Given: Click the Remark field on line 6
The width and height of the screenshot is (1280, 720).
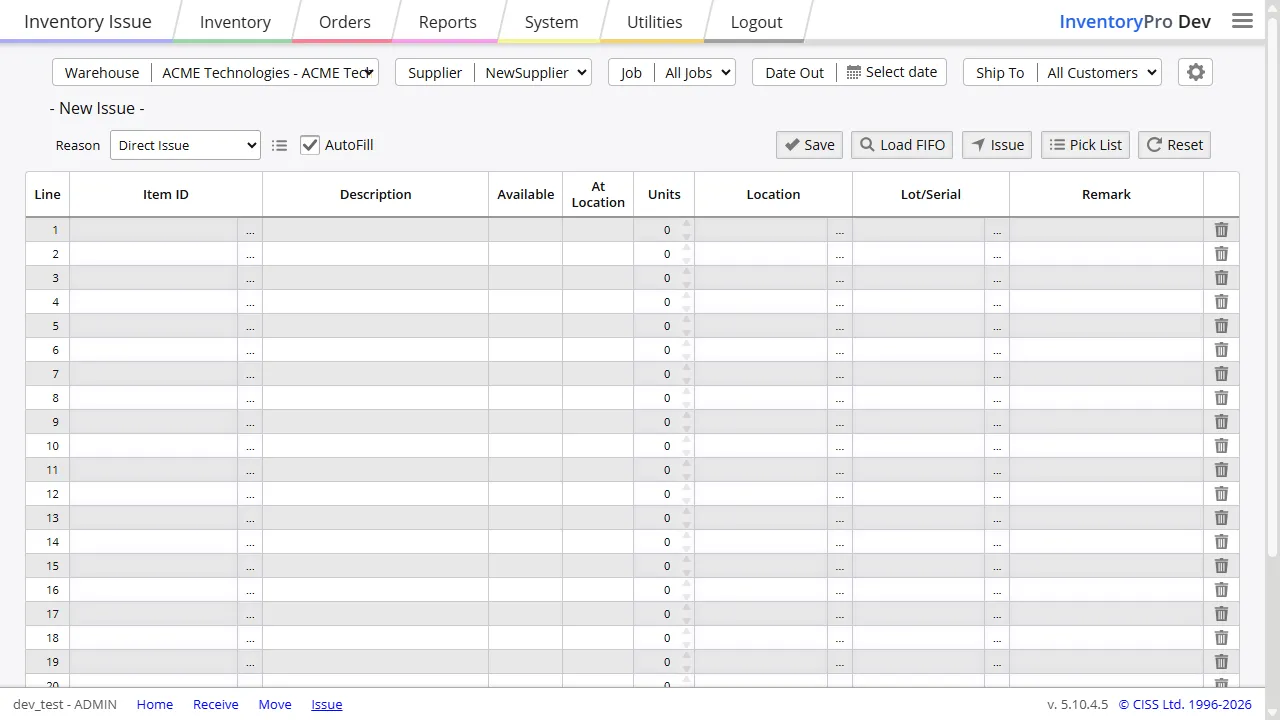Looking at the screenshot, I should [x=1106, y=350].
